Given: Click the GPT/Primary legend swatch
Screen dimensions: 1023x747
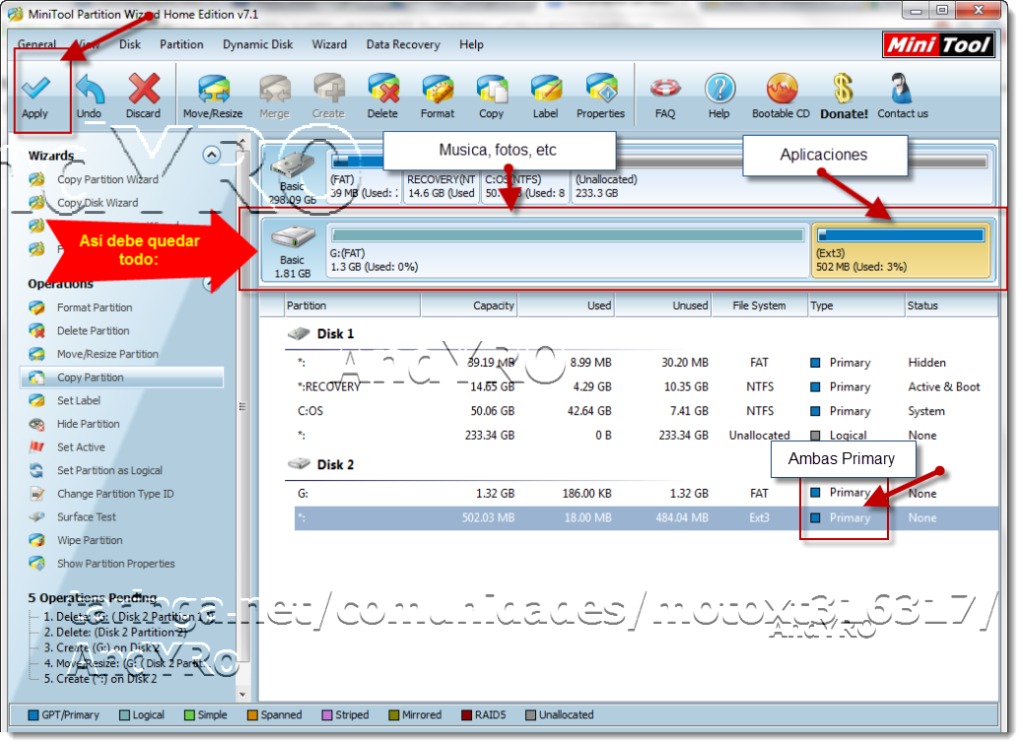Looking at the screenshot, I should pos(33,715).
